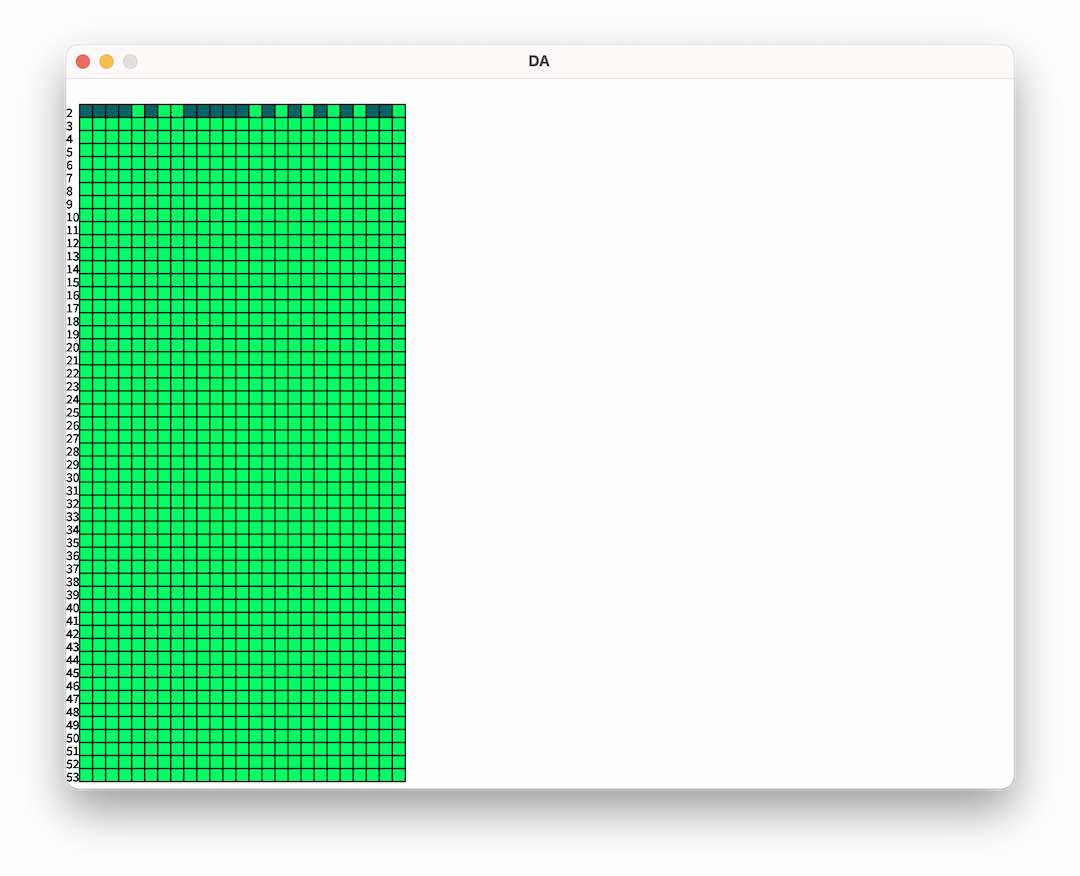Click the row label 27
The width and height of the screenshot is (1080, 876).
pyautogui.click(x=72, y=438)
